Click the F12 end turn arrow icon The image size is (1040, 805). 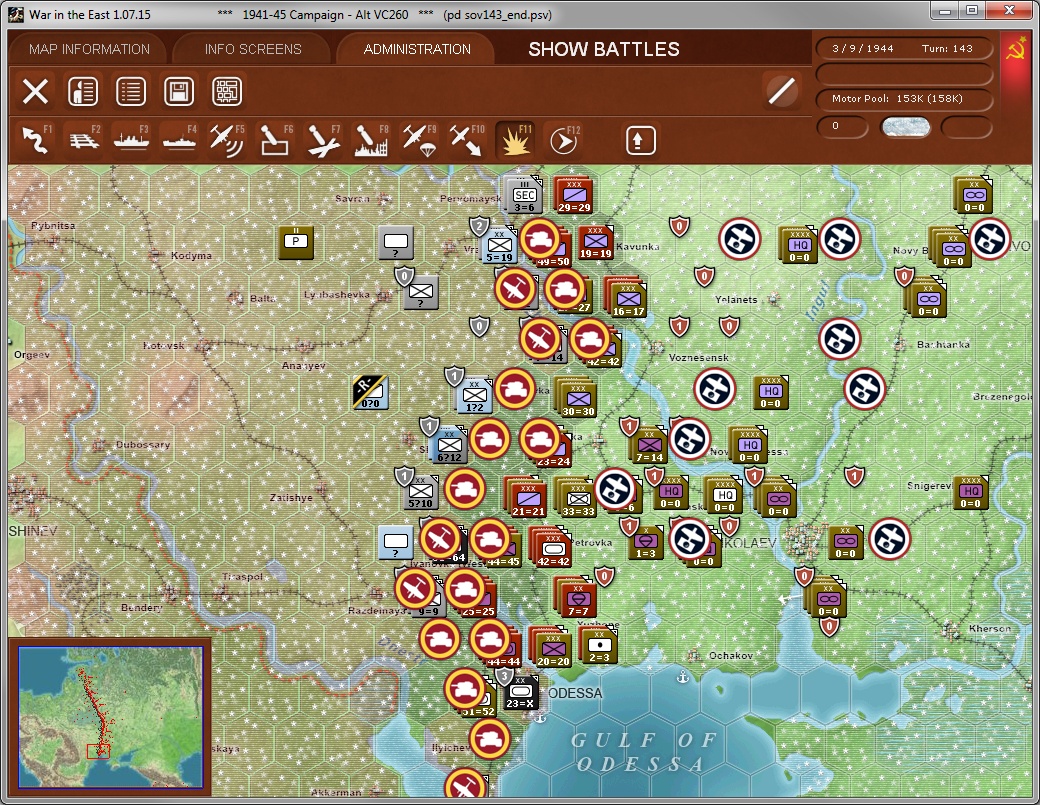(563, 140)
